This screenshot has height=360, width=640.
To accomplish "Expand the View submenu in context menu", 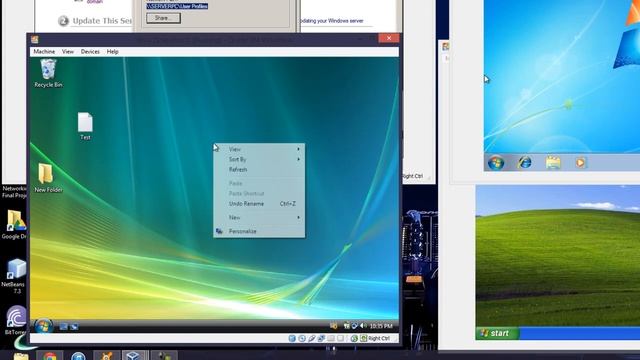I will pos(259,149).
